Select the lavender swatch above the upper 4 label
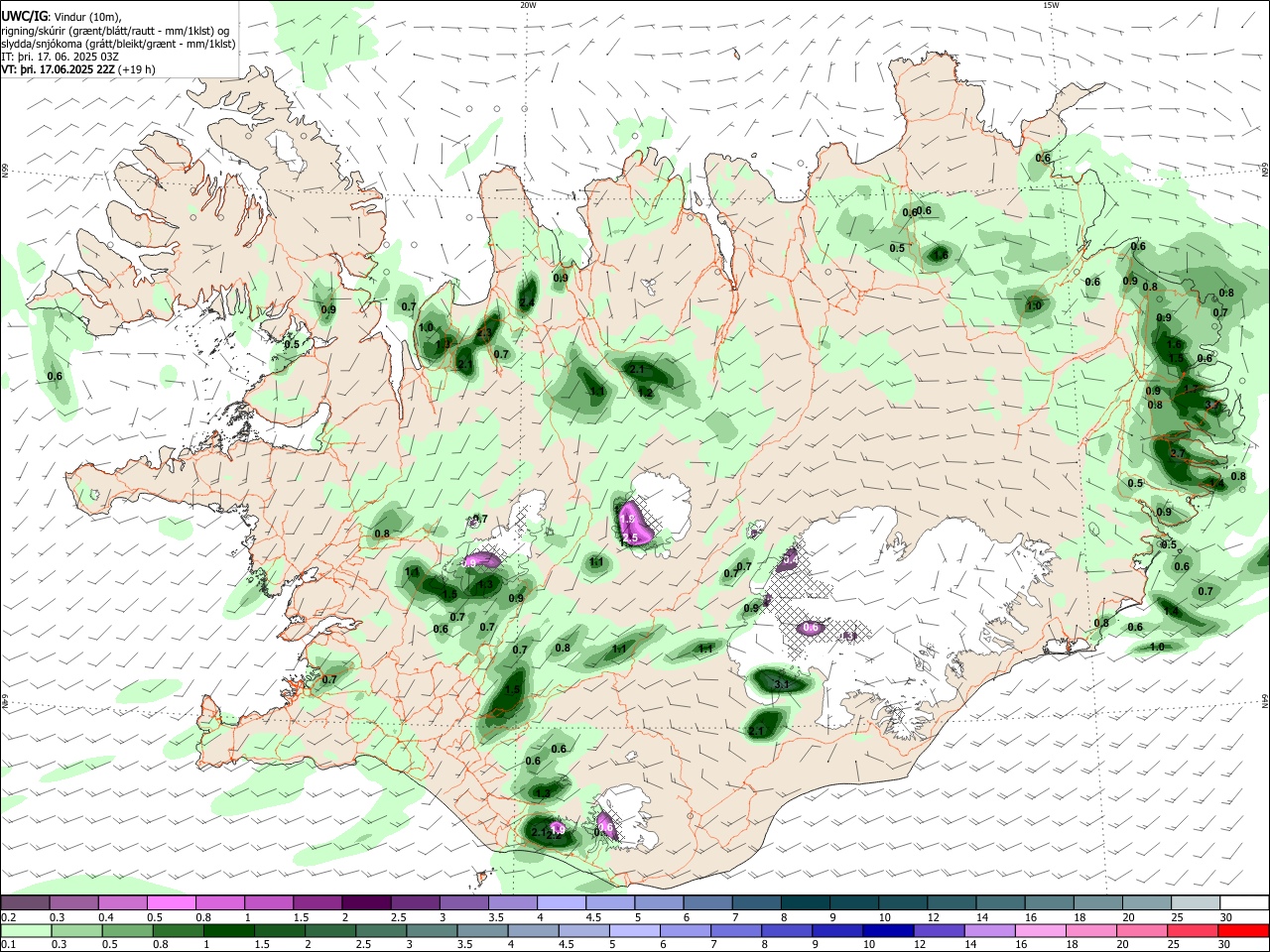This screenshot has width=1270, height=952. coord(562,902)
